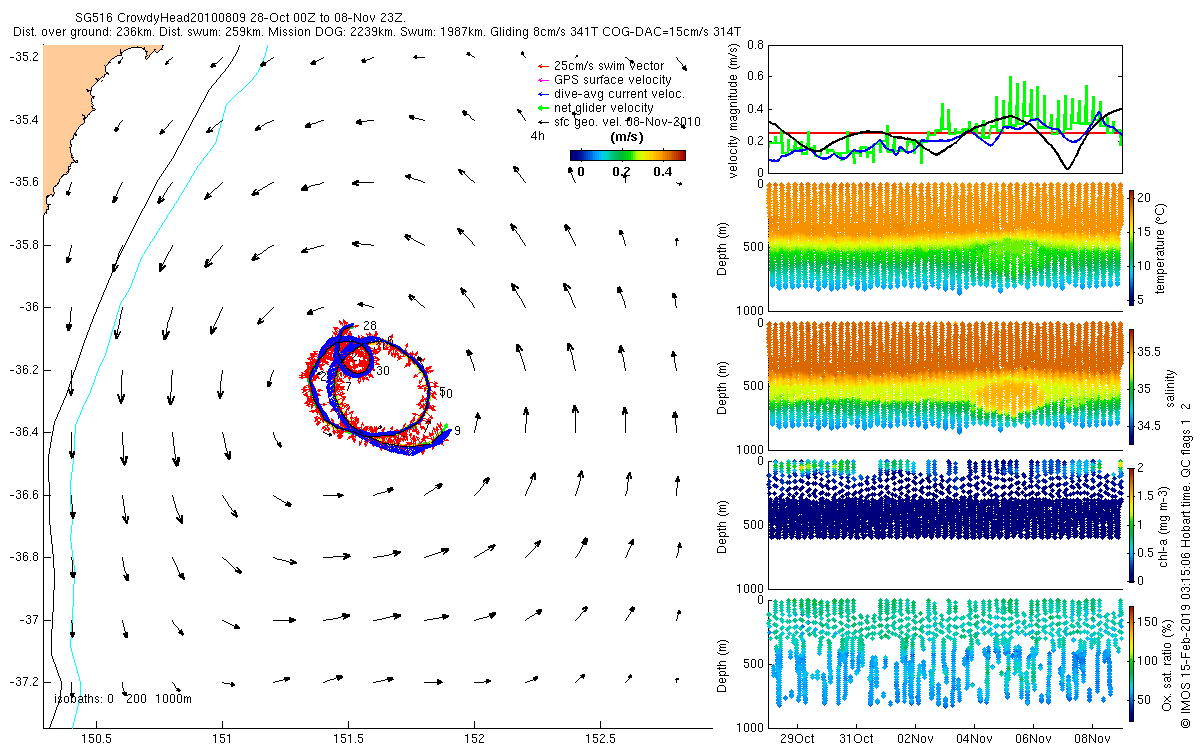Click the latitude tick label '-35.2'
1200x750 pixels.
(24, 56)
